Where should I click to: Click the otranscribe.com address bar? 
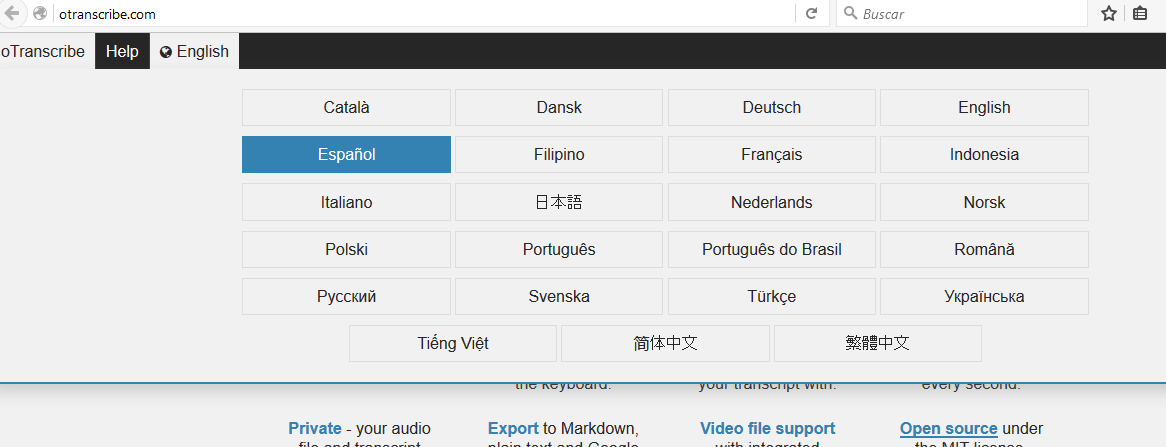coord(400,14)
